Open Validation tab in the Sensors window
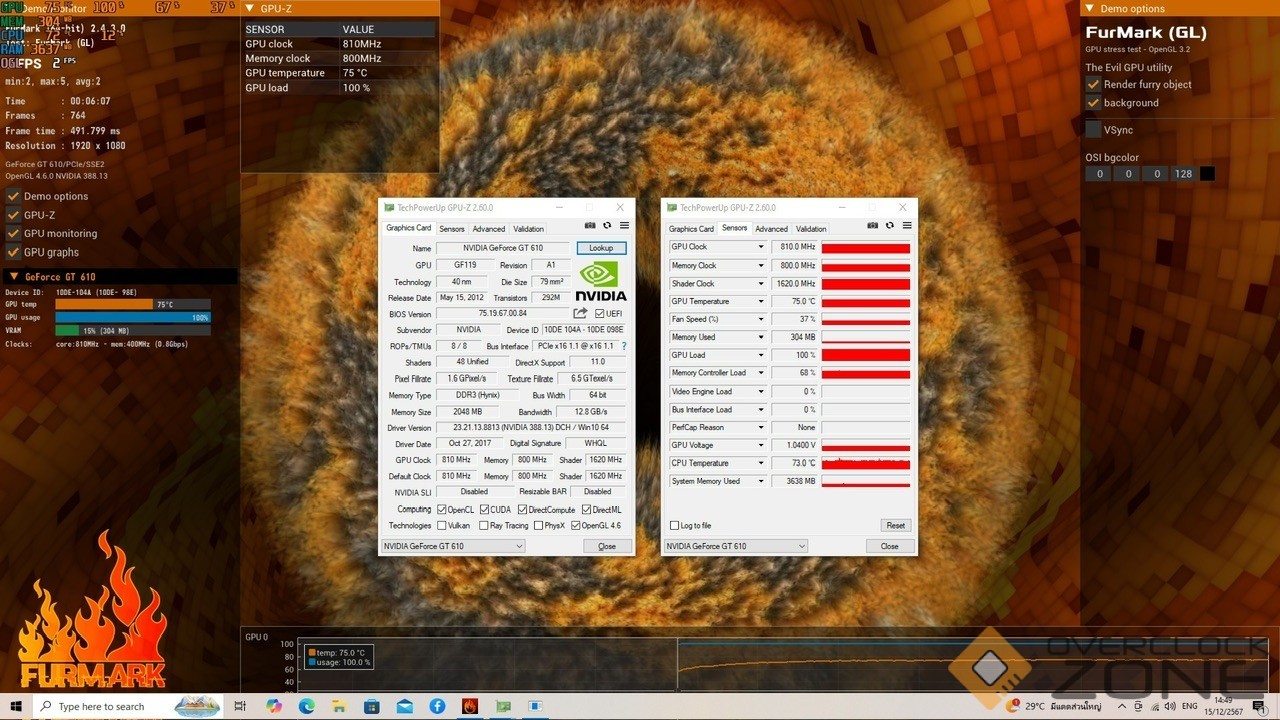This screenshot has height=720, width=1280. point(811,229)
